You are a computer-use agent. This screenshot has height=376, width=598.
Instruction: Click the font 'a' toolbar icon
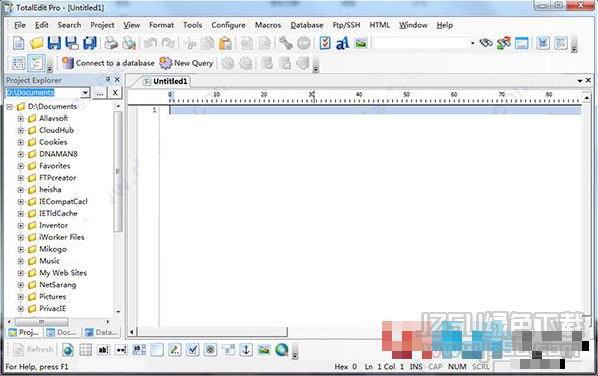pos(342,43)
